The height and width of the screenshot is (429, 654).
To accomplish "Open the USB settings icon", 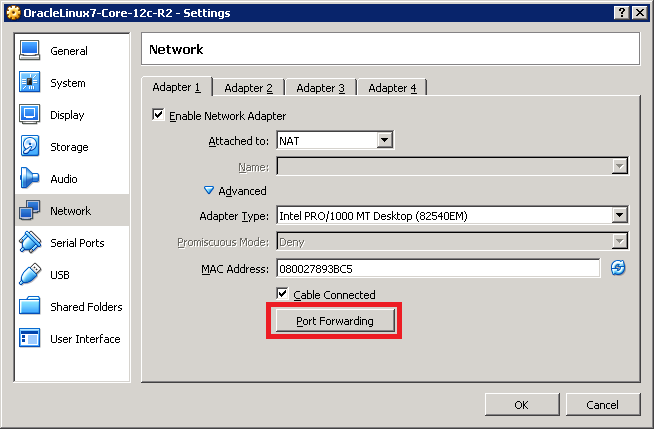I will point(29,275).
